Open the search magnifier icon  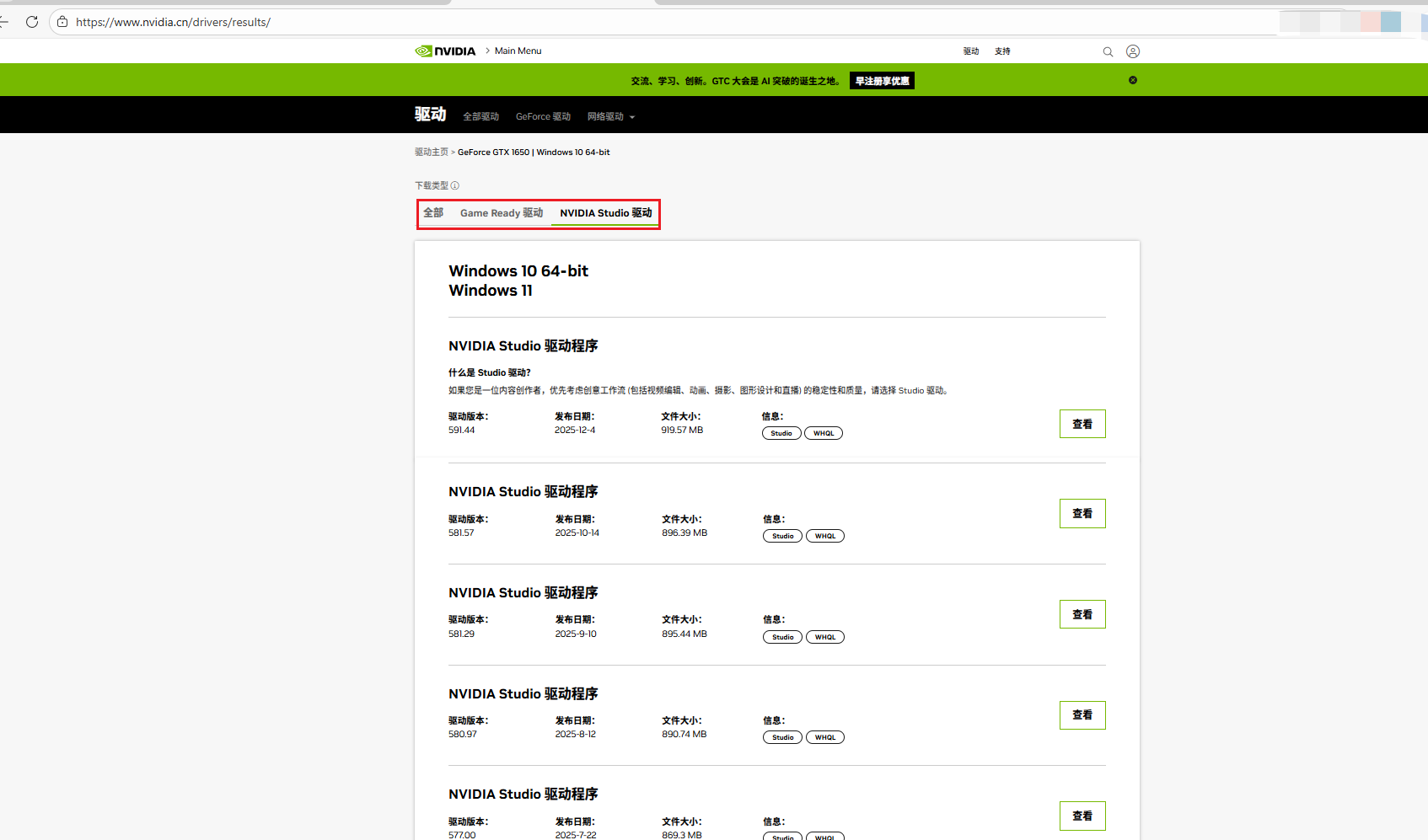tap(1108, 51)
